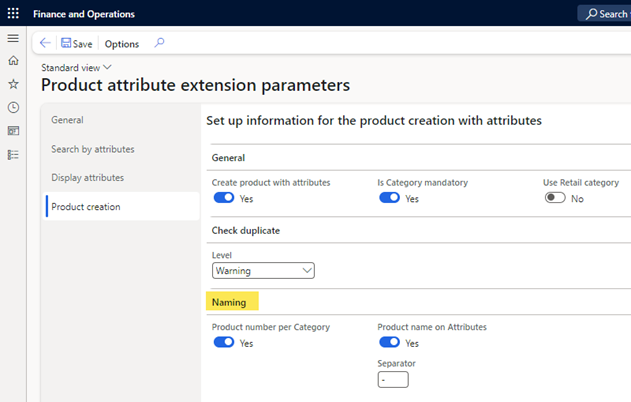Toggle Product number per Category
This screenshot has height=402, width=631.
tap(224, 342)
